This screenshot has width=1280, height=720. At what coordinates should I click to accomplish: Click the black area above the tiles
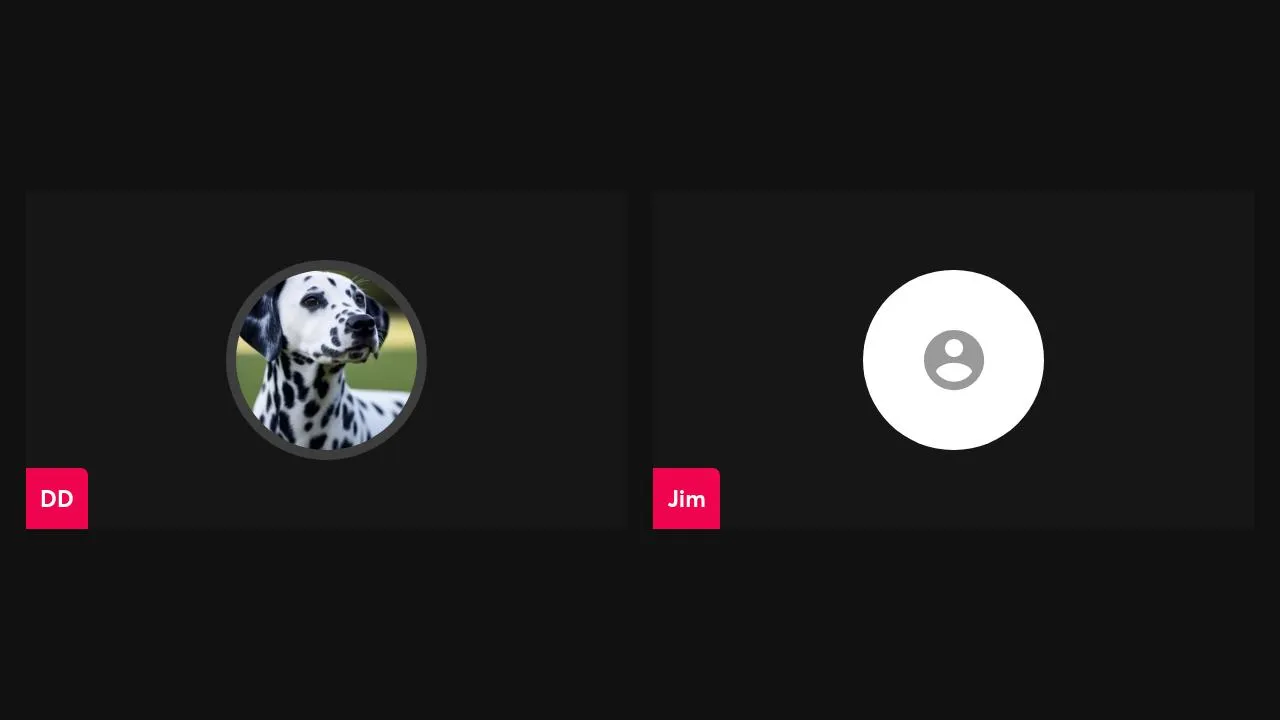(640, 95)
